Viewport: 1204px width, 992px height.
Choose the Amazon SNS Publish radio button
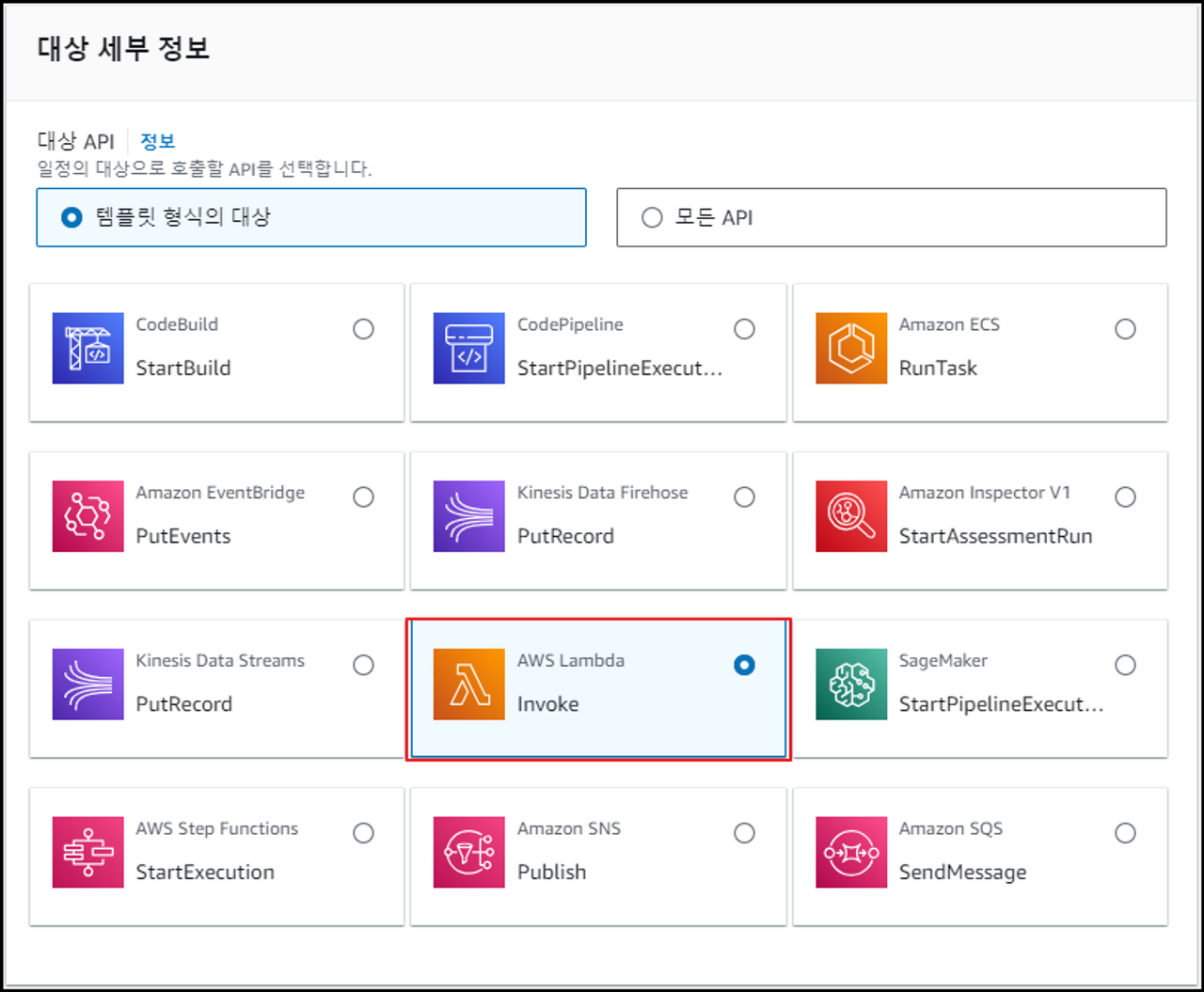coord(744,833)
